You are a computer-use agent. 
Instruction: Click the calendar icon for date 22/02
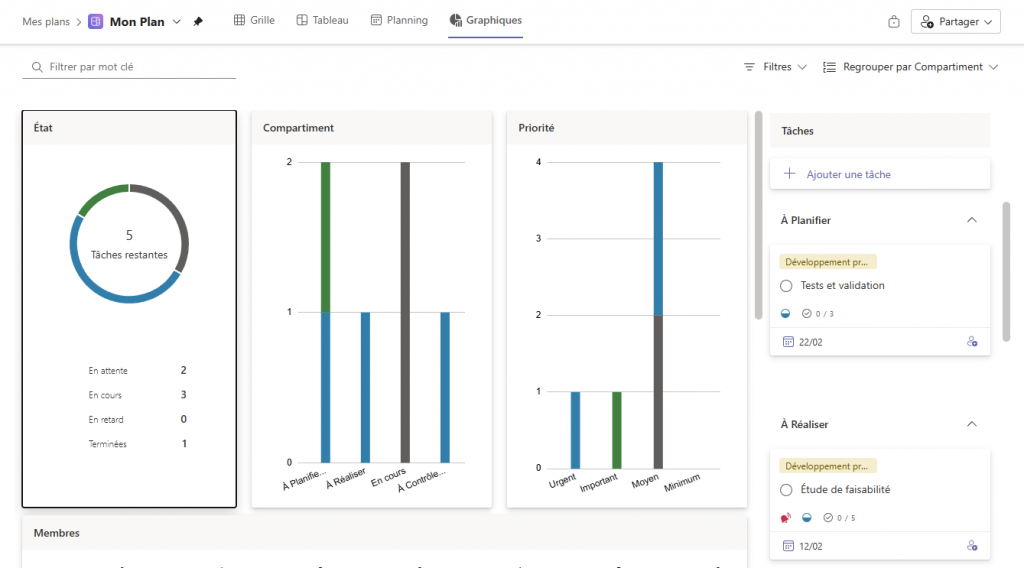point(788,342)
